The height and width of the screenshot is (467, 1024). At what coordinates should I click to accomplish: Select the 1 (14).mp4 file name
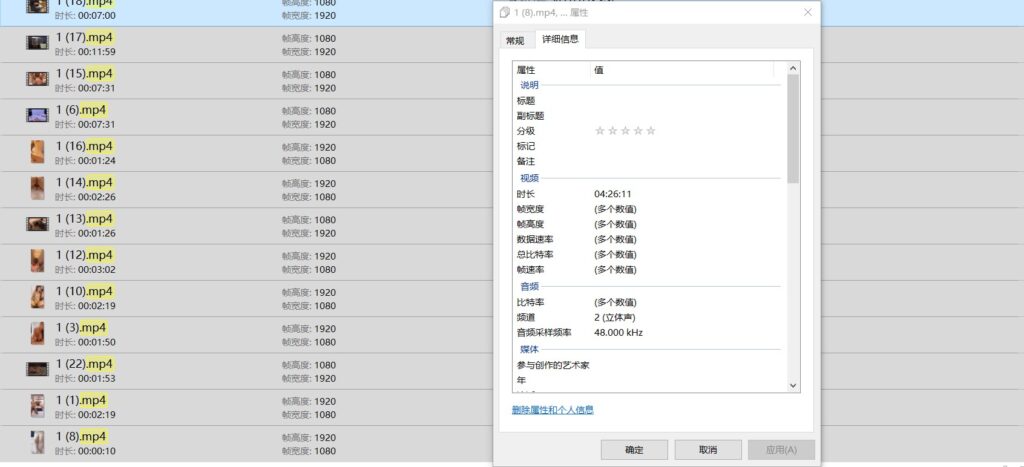coord(84,182)
